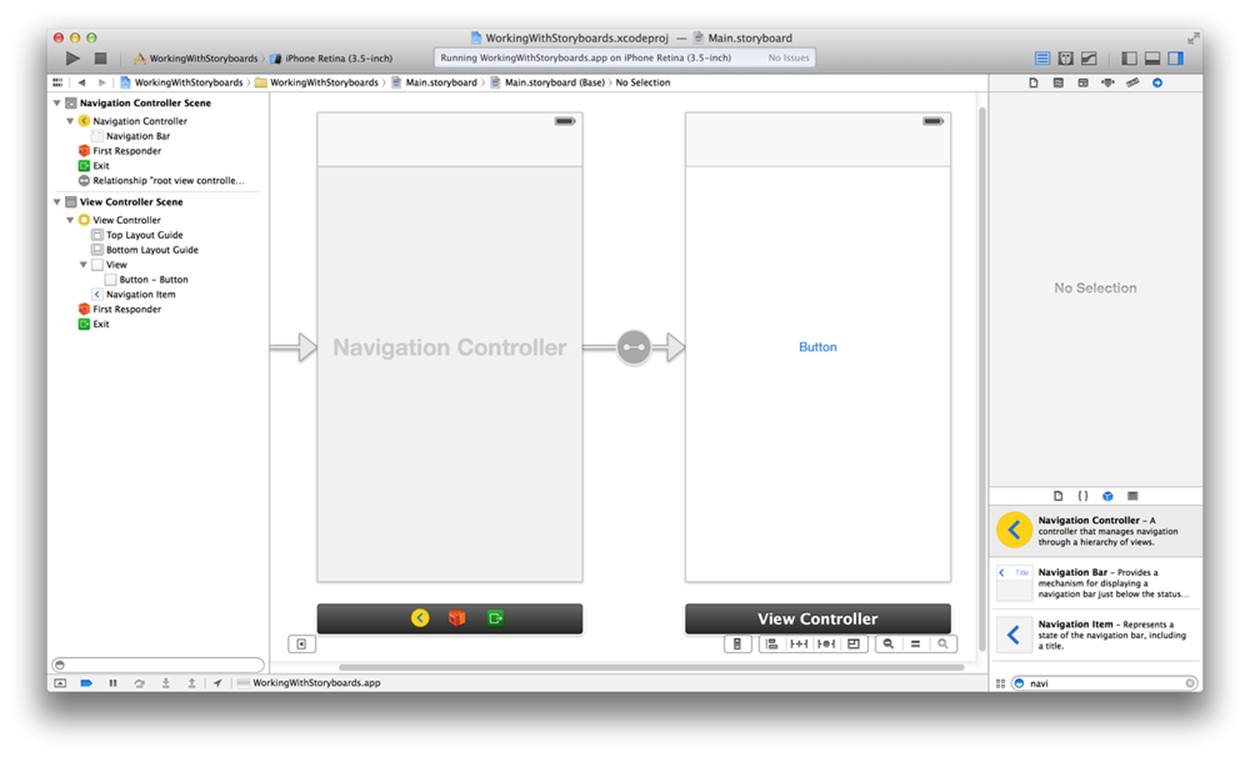Screen dimensions: 1250x757
Task: Stop the running app
Action: 100,59
